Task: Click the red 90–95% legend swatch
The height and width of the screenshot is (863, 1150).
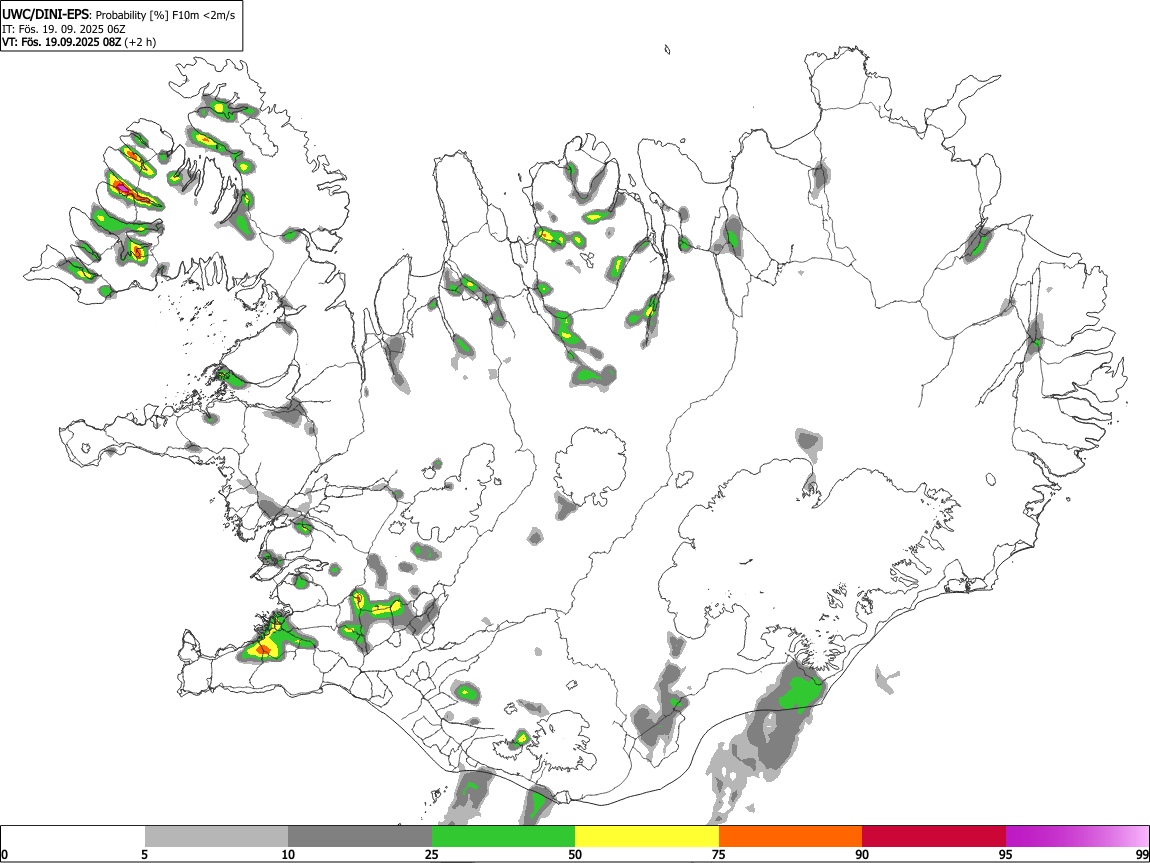Action: click(934, 837)
